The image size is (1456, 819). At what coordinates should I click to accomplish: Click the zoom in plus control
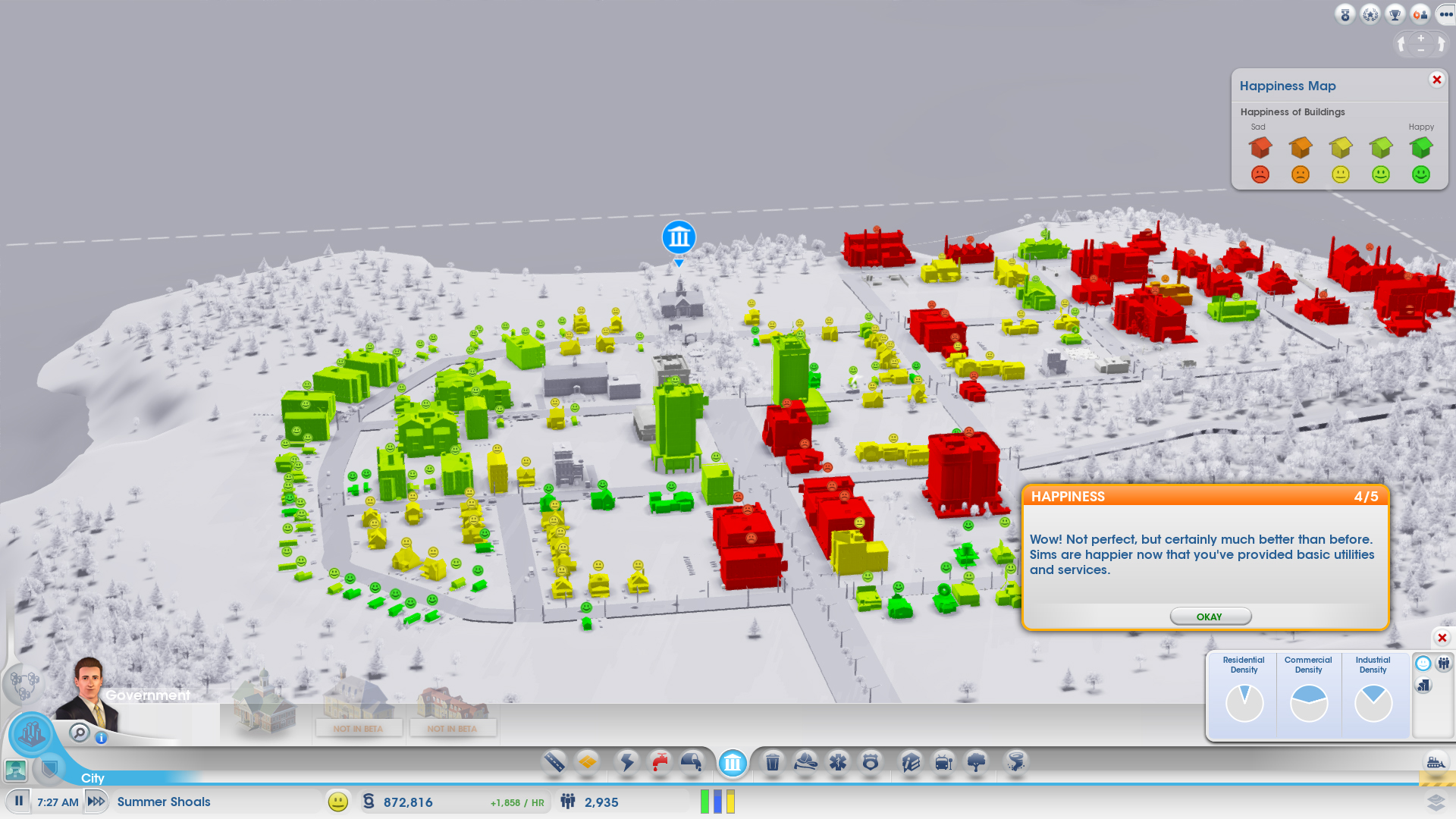[1421, 38]
